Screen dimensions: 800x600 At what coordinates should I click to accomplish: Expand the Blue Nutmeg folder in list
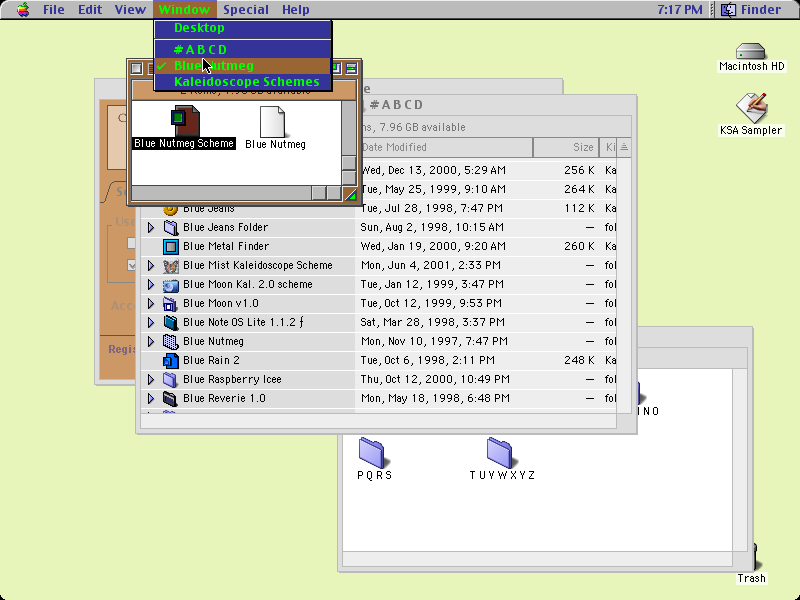151,341
